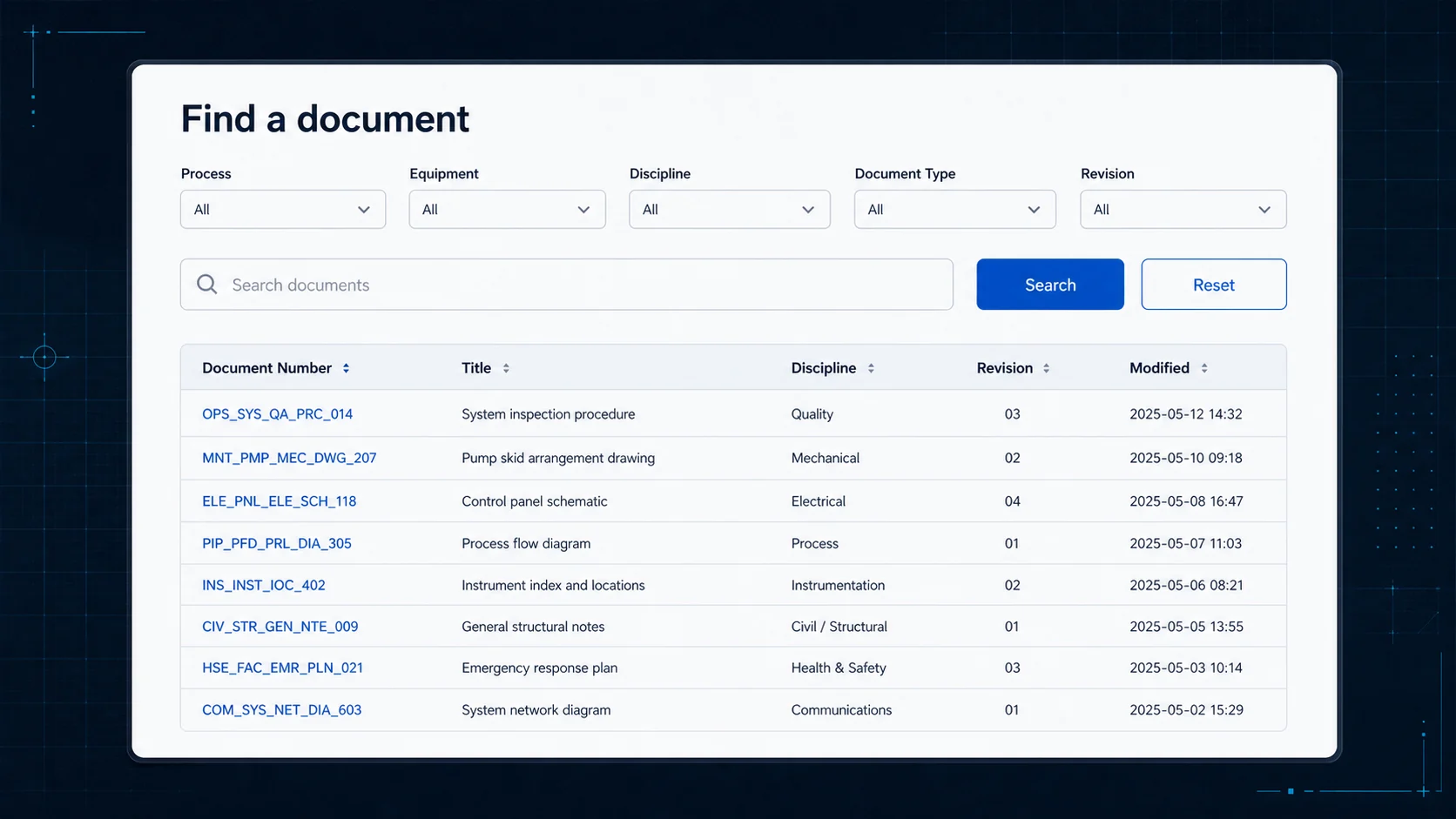Image resolution: width=1456 pixels, height=819 pixels.
Task: Open document COM_SYS_NET_DIA_603
Action: [281, 710]
